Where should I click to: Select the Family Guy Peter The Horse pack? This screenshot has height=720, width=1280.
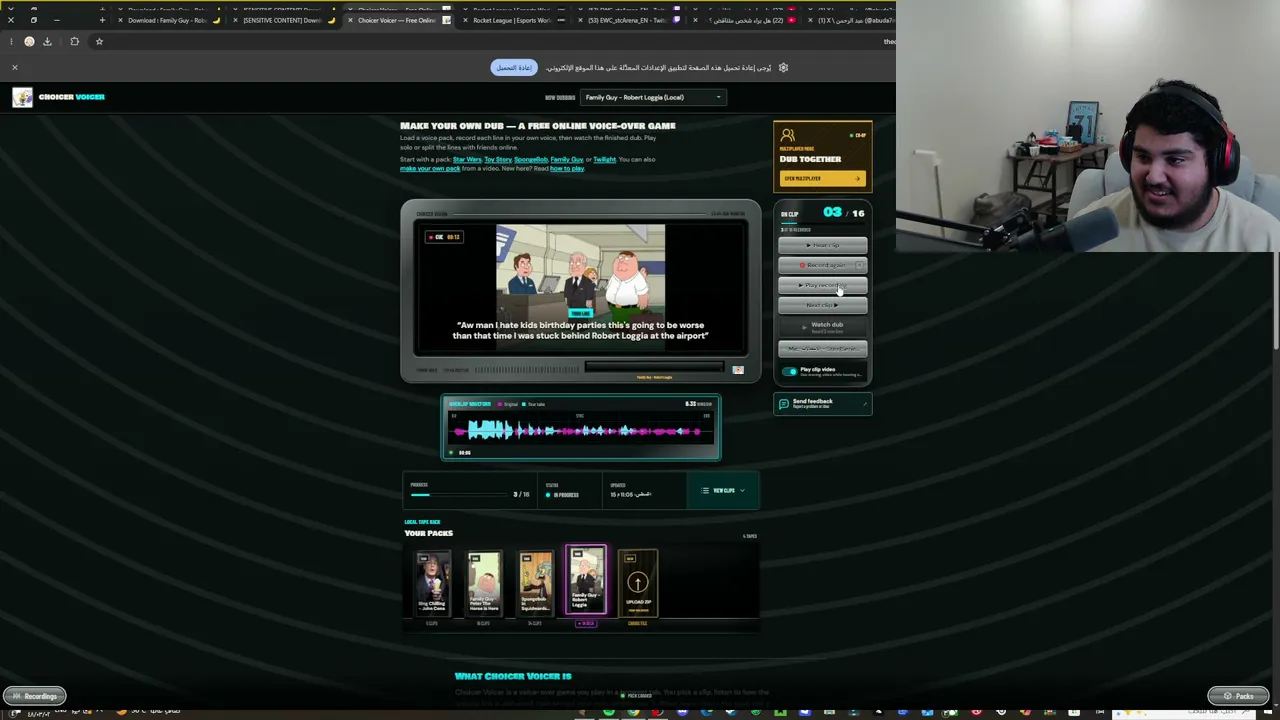point(484,582)
